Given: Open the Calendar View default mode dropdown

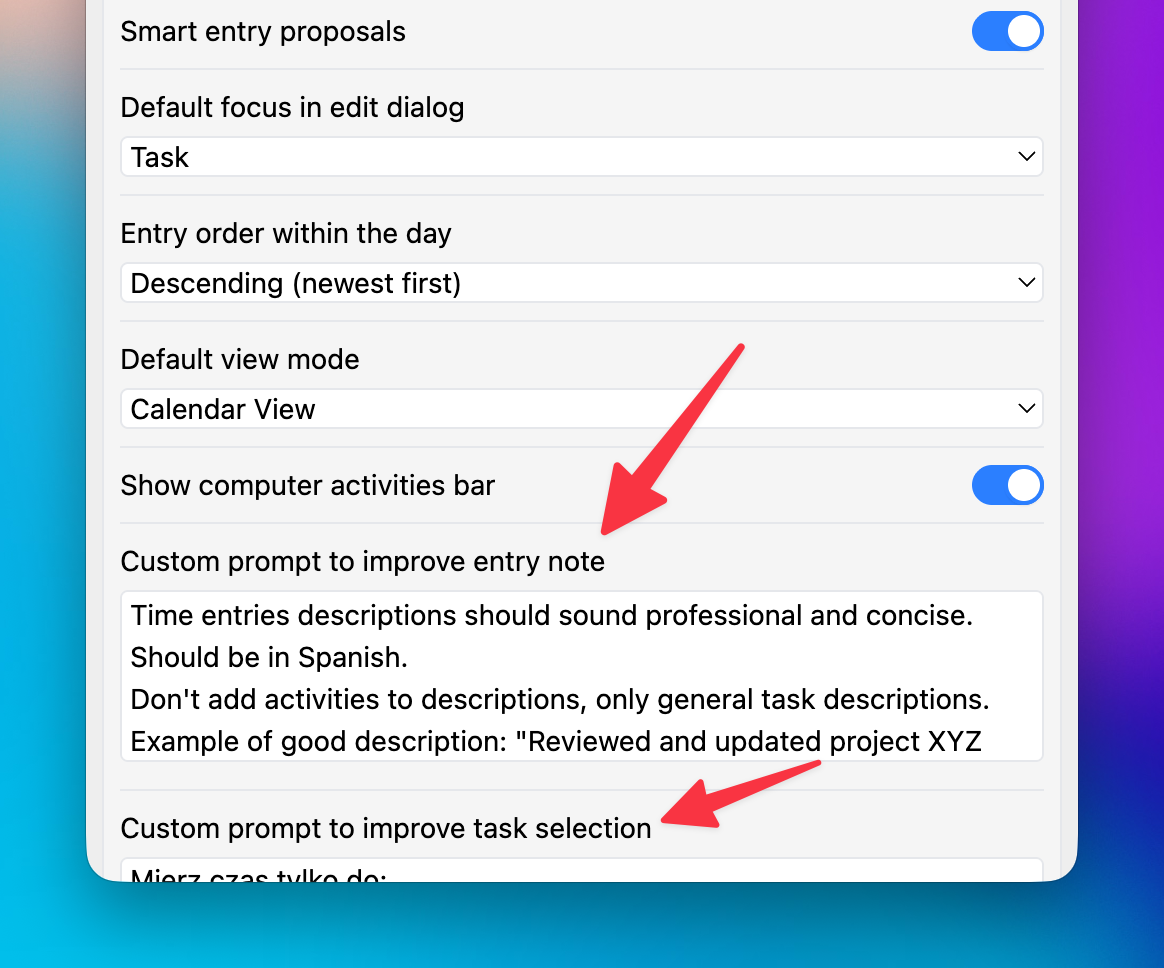Looking at the screenshot, I should 581,408.
